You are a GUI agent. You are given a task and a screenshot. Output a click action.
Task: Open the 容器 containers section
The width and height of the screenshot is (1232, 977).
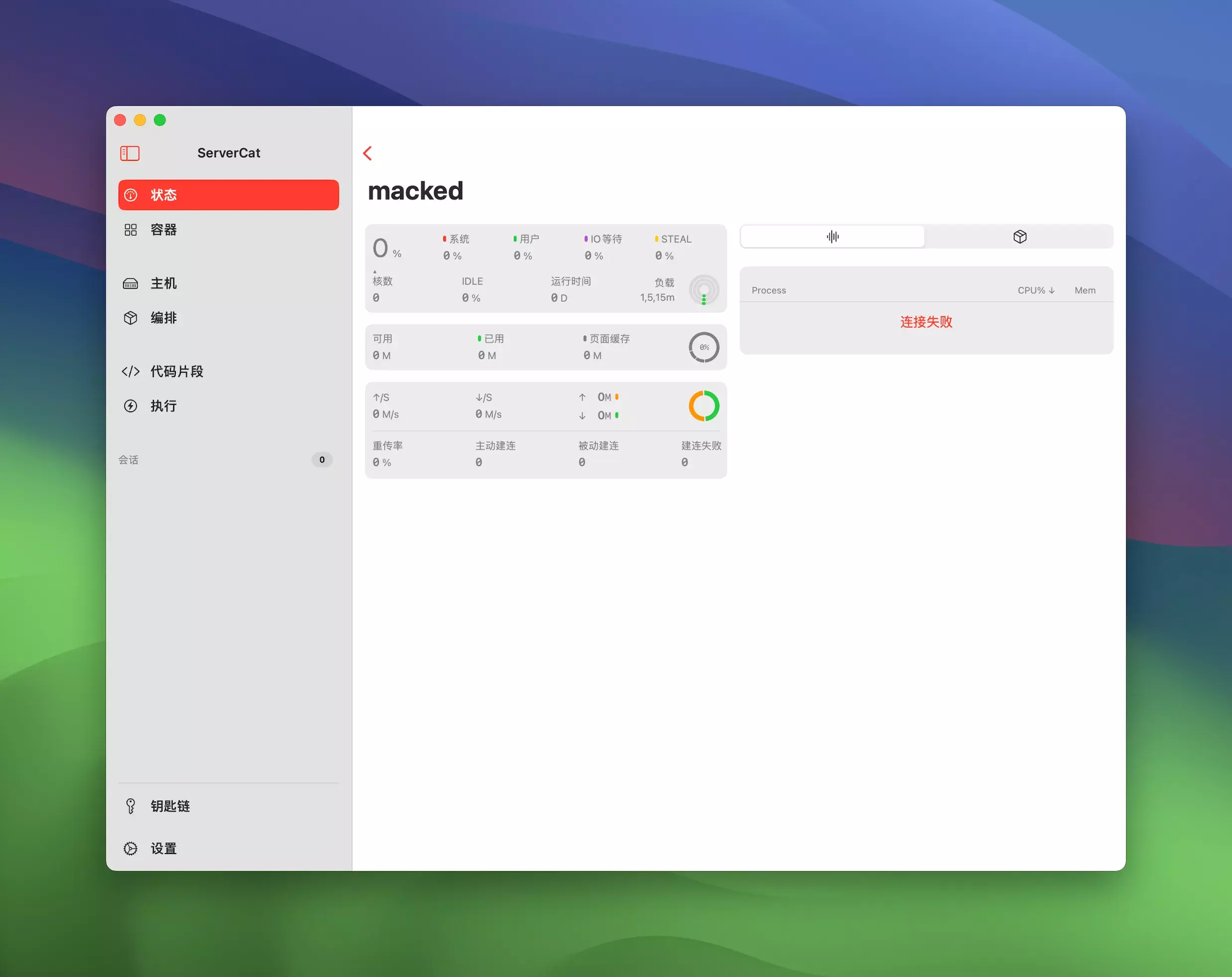point(163,230)
